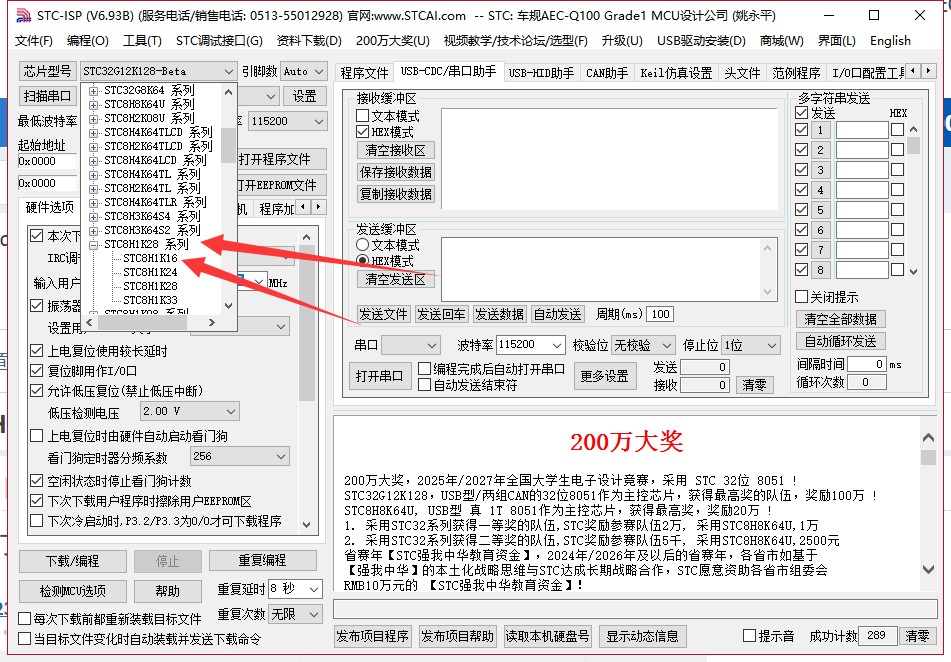Toggle 编程完成后自动打开串口 checkbox
The image size is (951, 662).
pos(425,368)
